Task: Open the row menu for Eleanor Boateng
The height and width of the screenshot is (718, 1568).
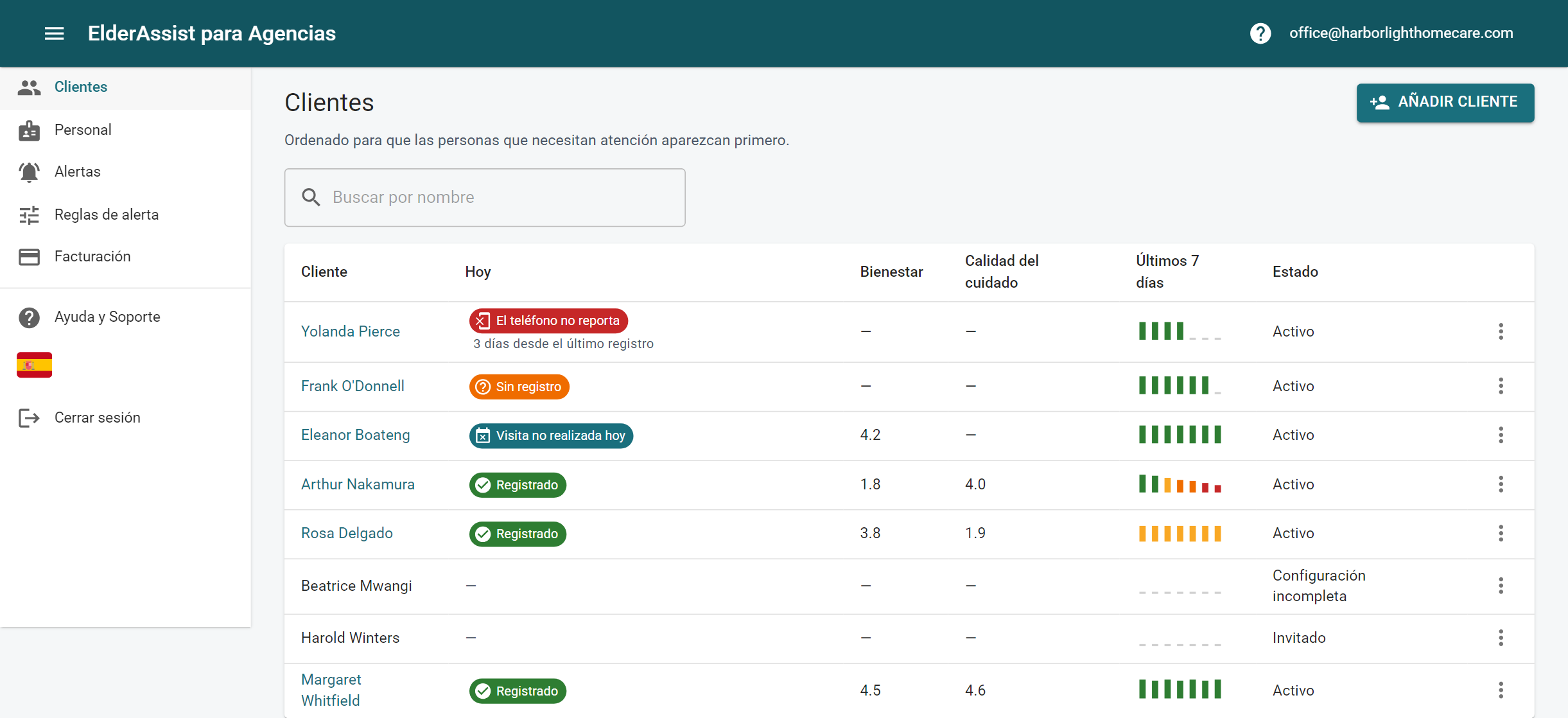Action: (x=1501, y=435)
